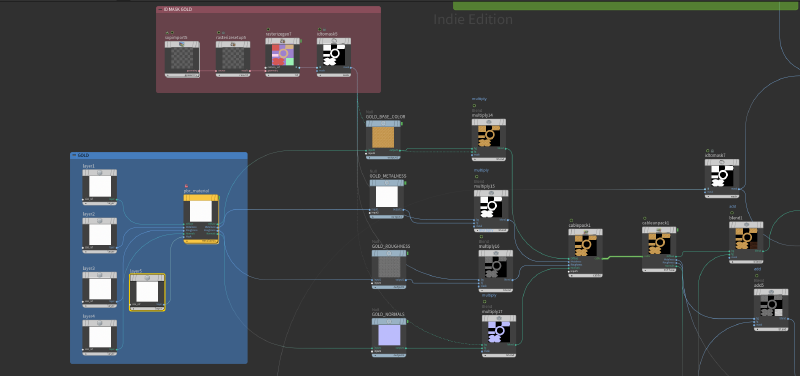Viewport: 800px width, 376px height.
Task: Toggle display flag on GOLD_METALNESS node
Action: (x=406, y=183)
